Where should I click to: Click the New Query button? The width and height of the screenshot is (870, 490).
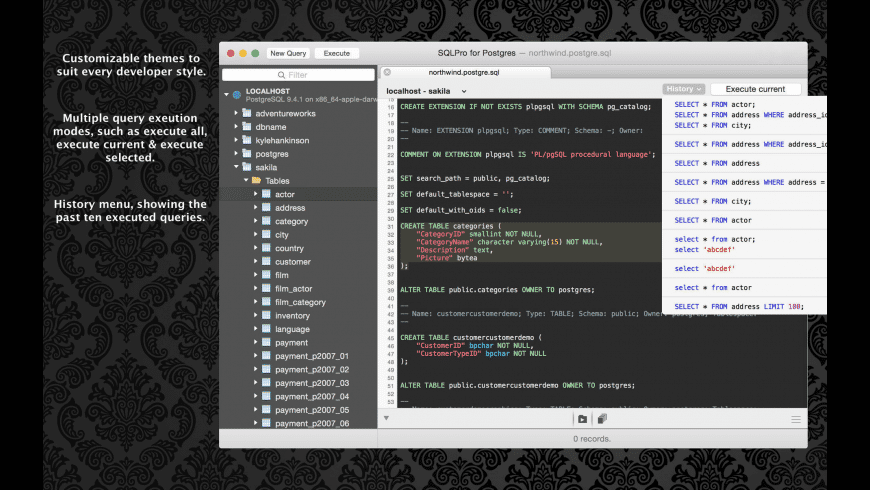[x=288, y=53]
